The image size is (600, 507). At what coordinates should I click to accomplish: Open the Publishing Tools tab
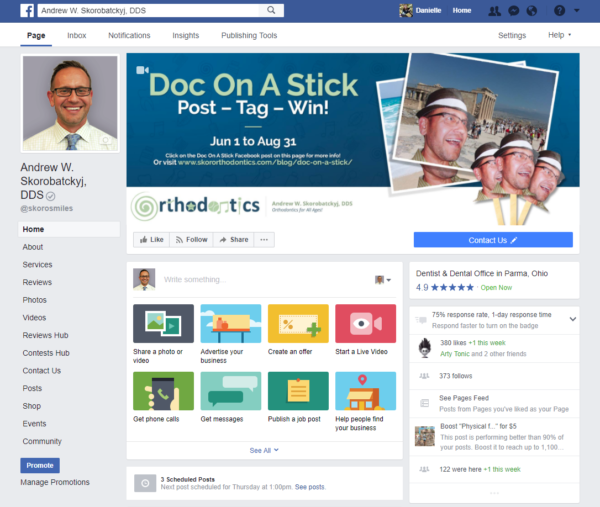click(249, 35)
